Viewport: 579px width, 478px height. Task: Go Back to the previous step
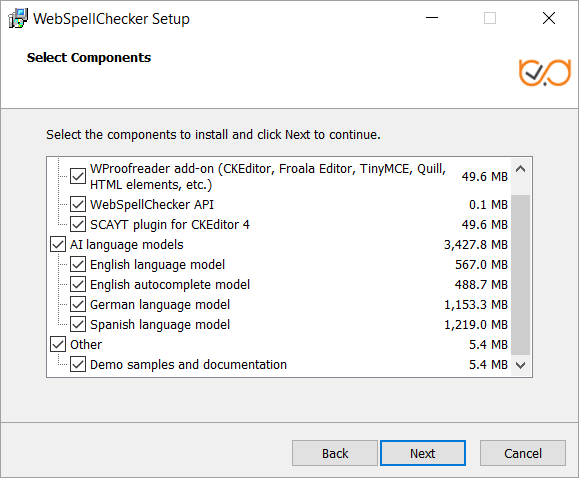(335, 453)
